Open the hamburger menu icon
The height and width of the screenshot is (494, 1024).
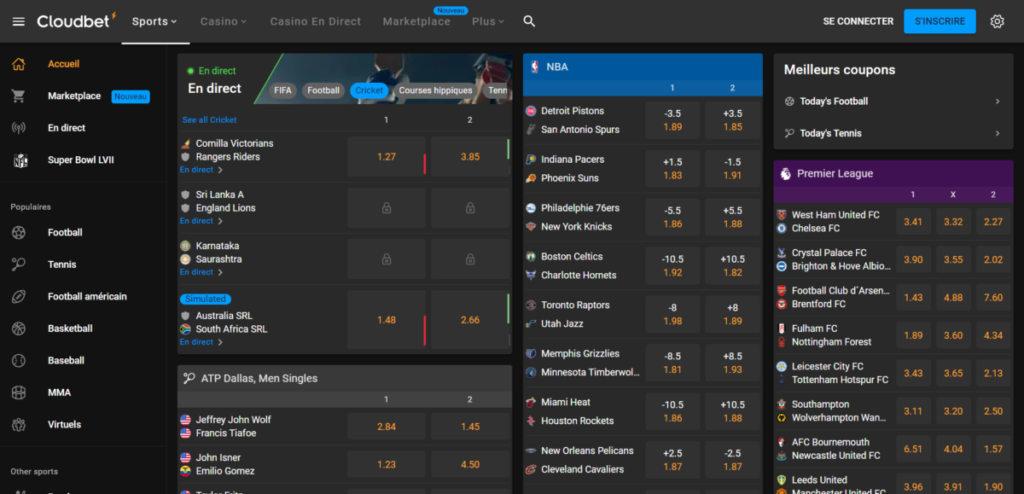pos(18,22)
